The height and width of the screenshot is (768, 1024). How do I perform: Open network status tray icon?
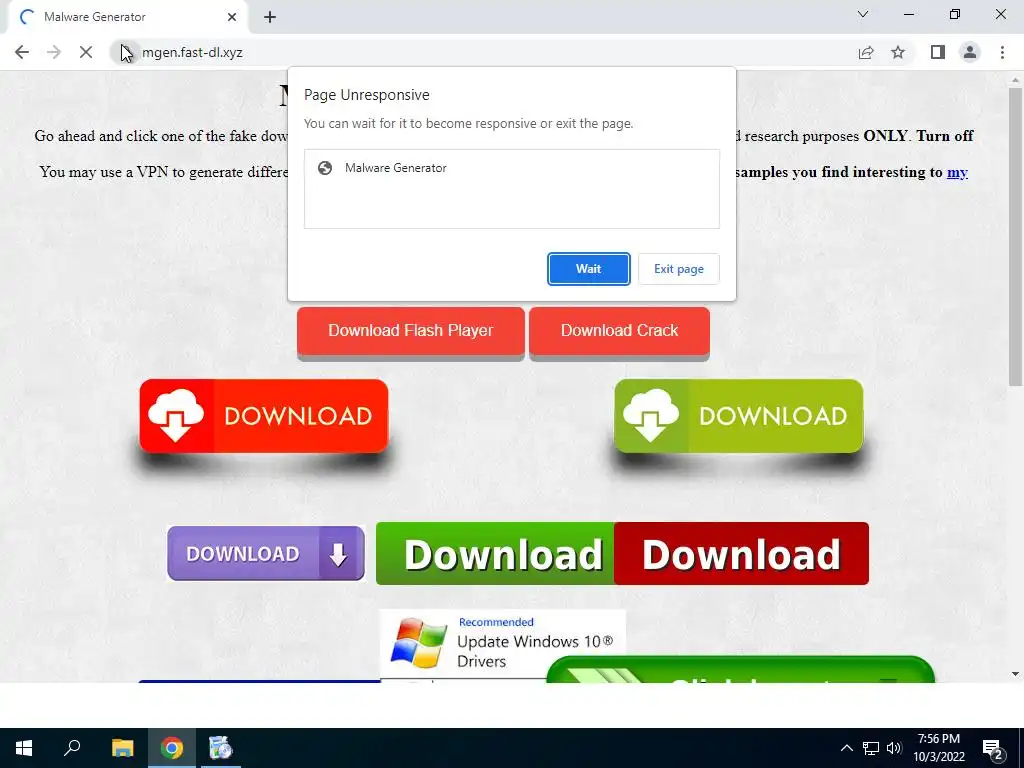tap(871, 748)
